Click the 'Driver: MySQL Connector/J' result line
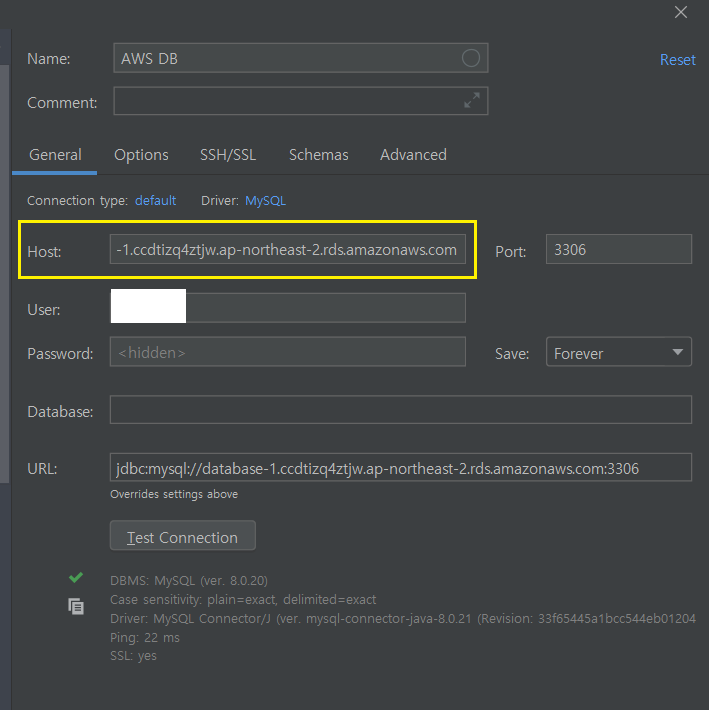 click(402, 619)
